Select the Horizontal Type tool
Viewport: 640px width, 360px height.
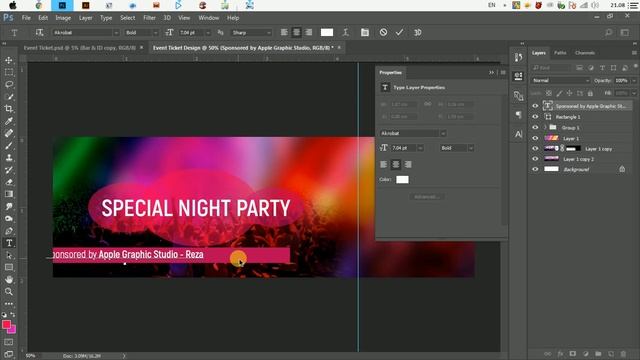pyautogui.click(x=9, y=243)
